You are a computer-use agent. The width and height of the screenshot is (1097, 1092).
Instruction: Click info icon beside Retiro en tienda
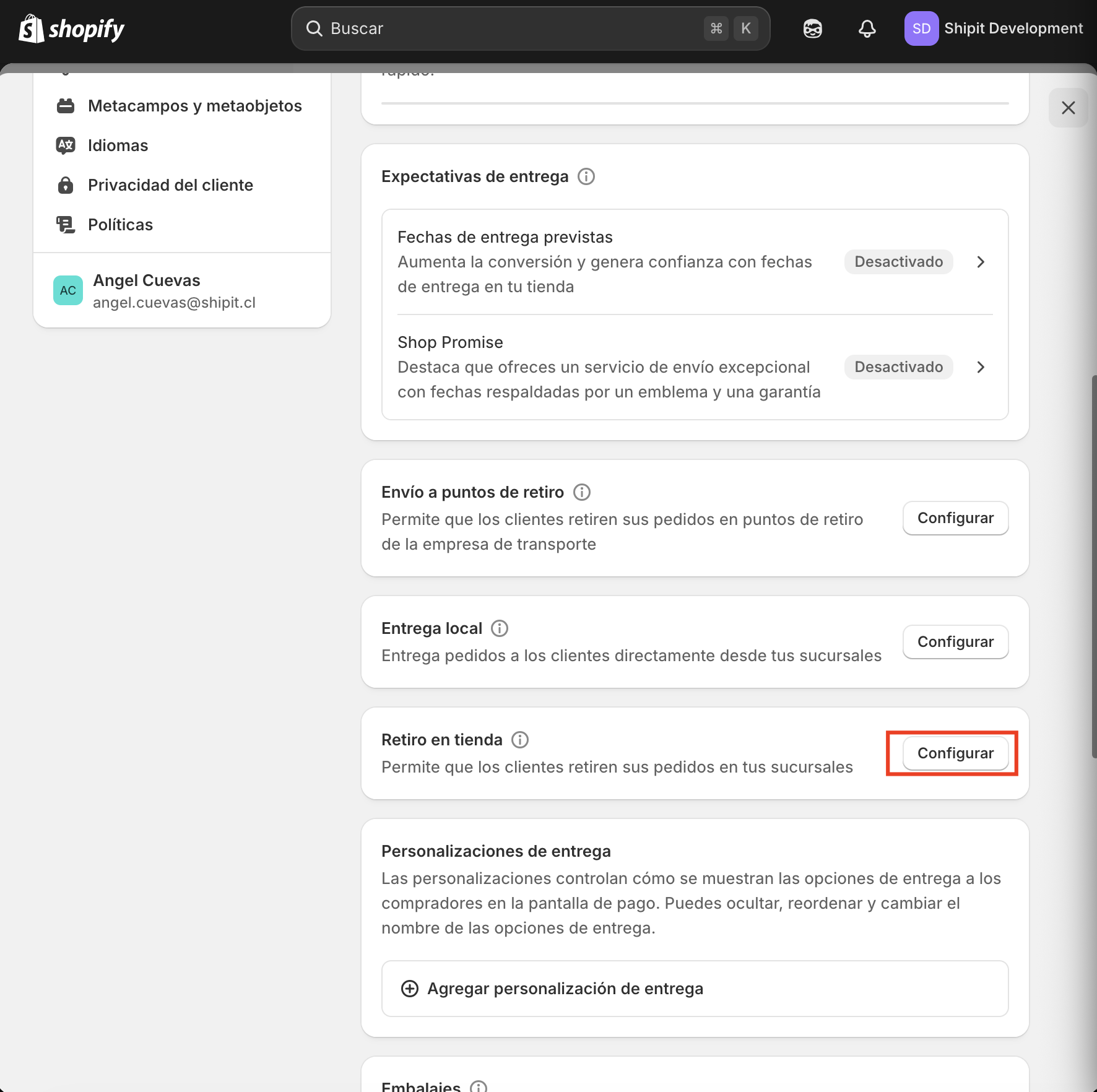tap(519, 740)
